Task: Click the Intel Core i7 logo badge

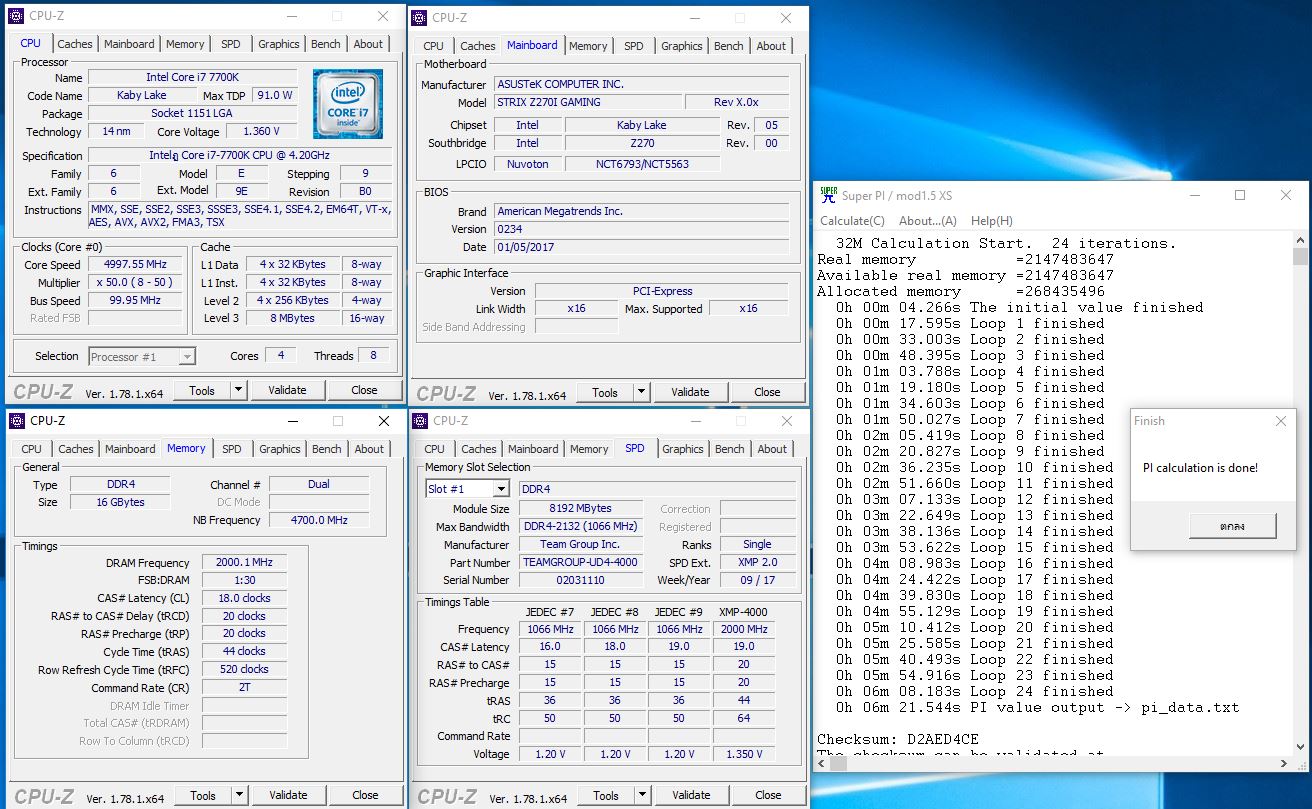Action: coord(347,104)
